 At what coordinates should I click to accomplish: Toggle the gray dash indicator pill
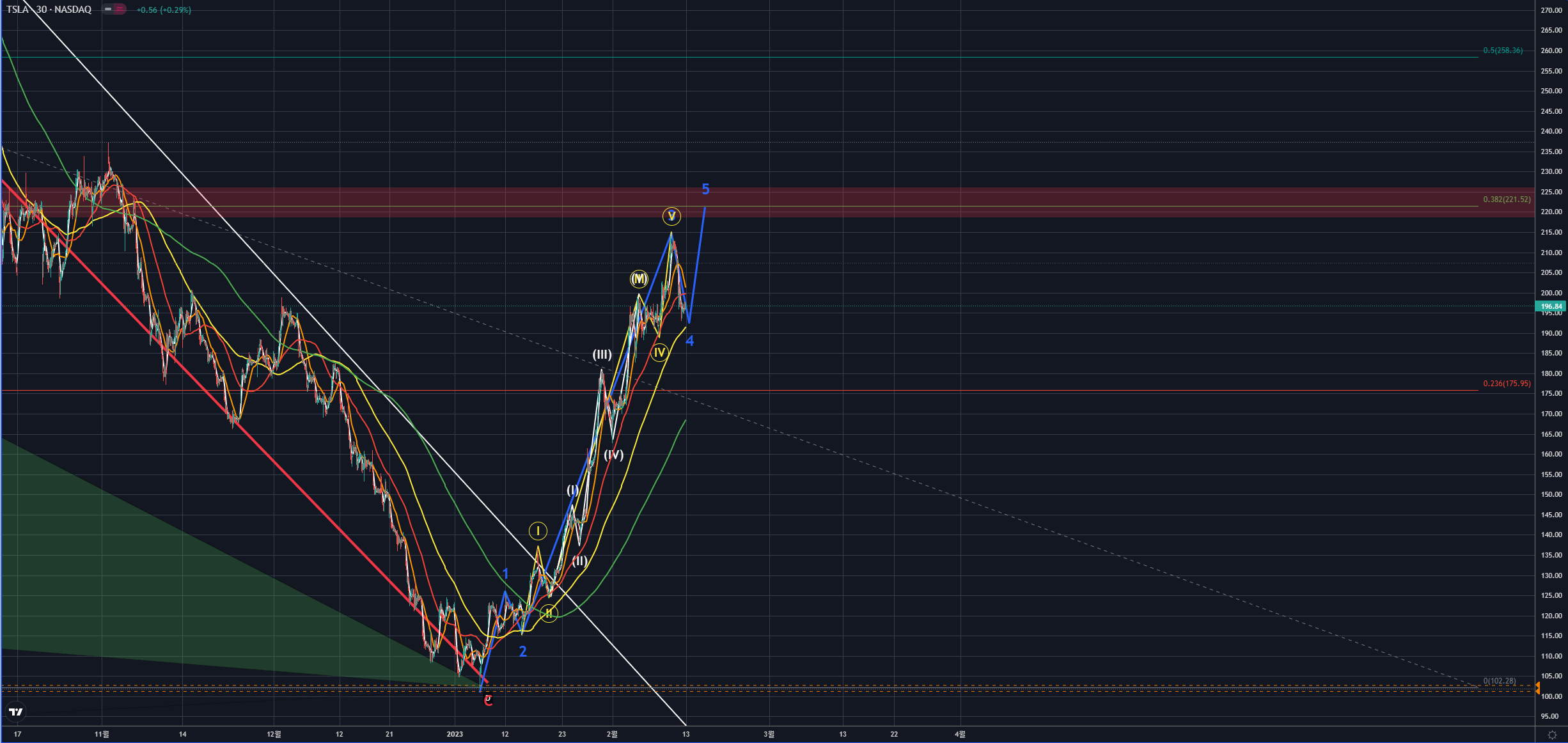pyautogui.click(x=108, y=10)
